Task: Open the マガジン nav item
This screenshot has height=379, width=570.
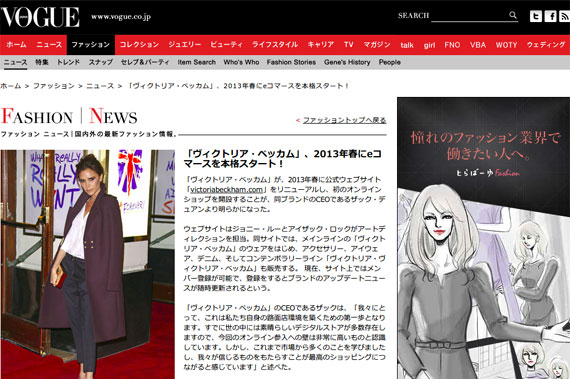Action: [x=377, y=45]
